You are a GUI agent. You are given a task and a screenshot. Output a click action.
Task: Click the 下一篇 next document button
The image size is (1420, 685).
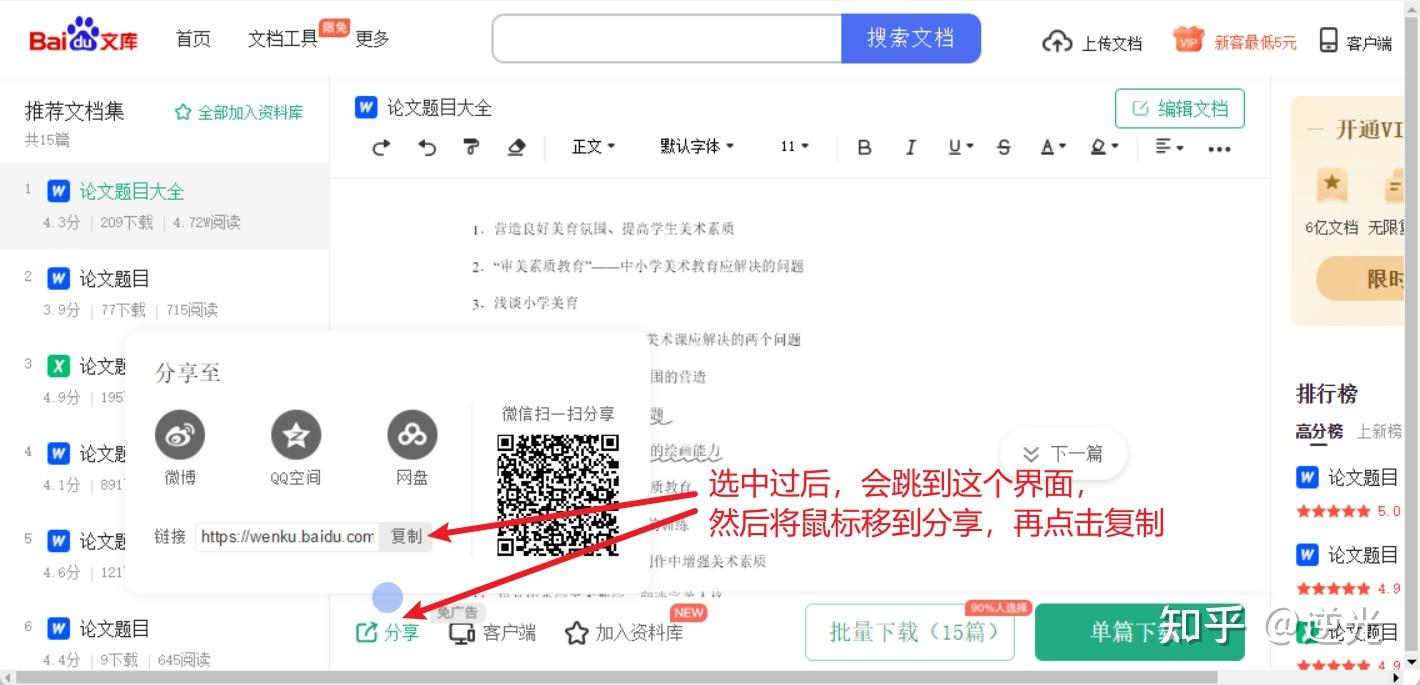1063,454
